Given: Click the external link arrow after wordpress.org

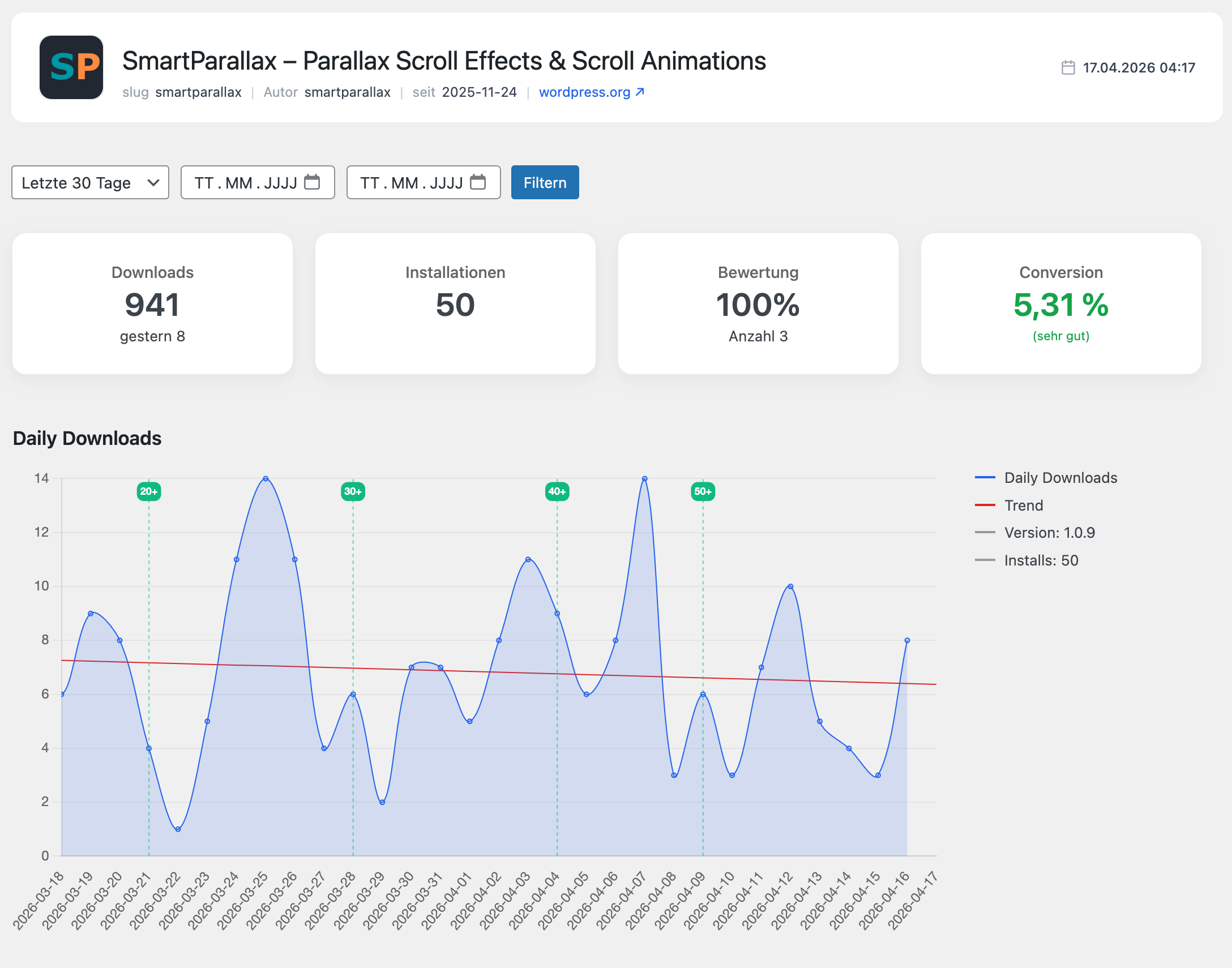Looking at the screenshot, I should point(640,92).
